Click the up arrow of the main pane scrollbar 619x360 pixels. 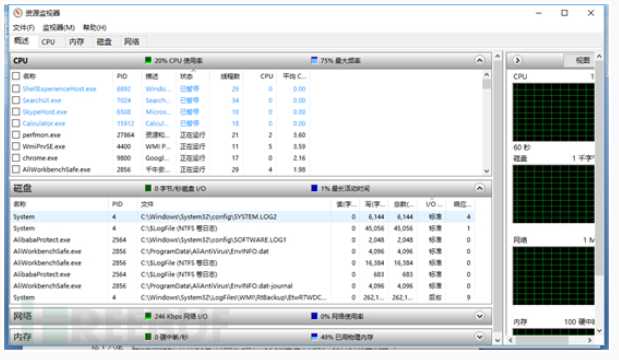click(497, 56)
